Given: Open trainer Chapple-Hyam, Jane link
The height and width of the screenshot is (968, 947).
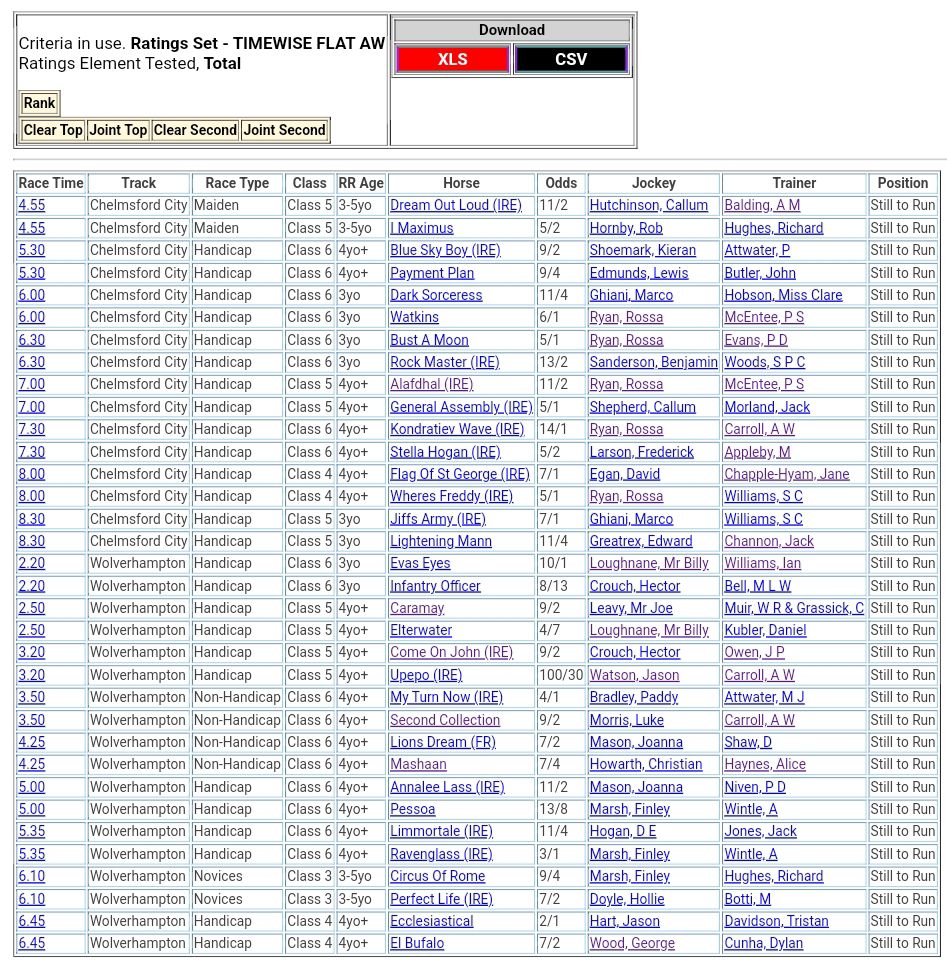Looking at the screenshot, I should pyautogui.click(x=786, y=474).
